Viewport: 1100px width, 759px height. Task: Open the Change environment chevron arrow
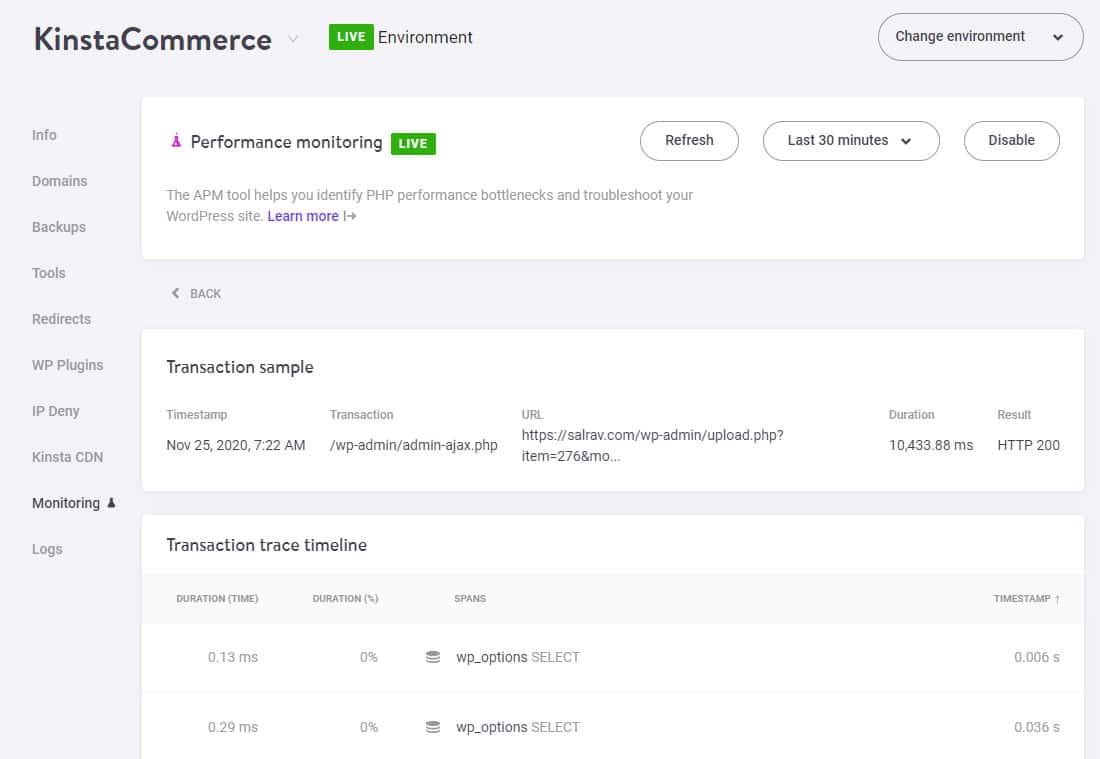tap(1057, 36)
